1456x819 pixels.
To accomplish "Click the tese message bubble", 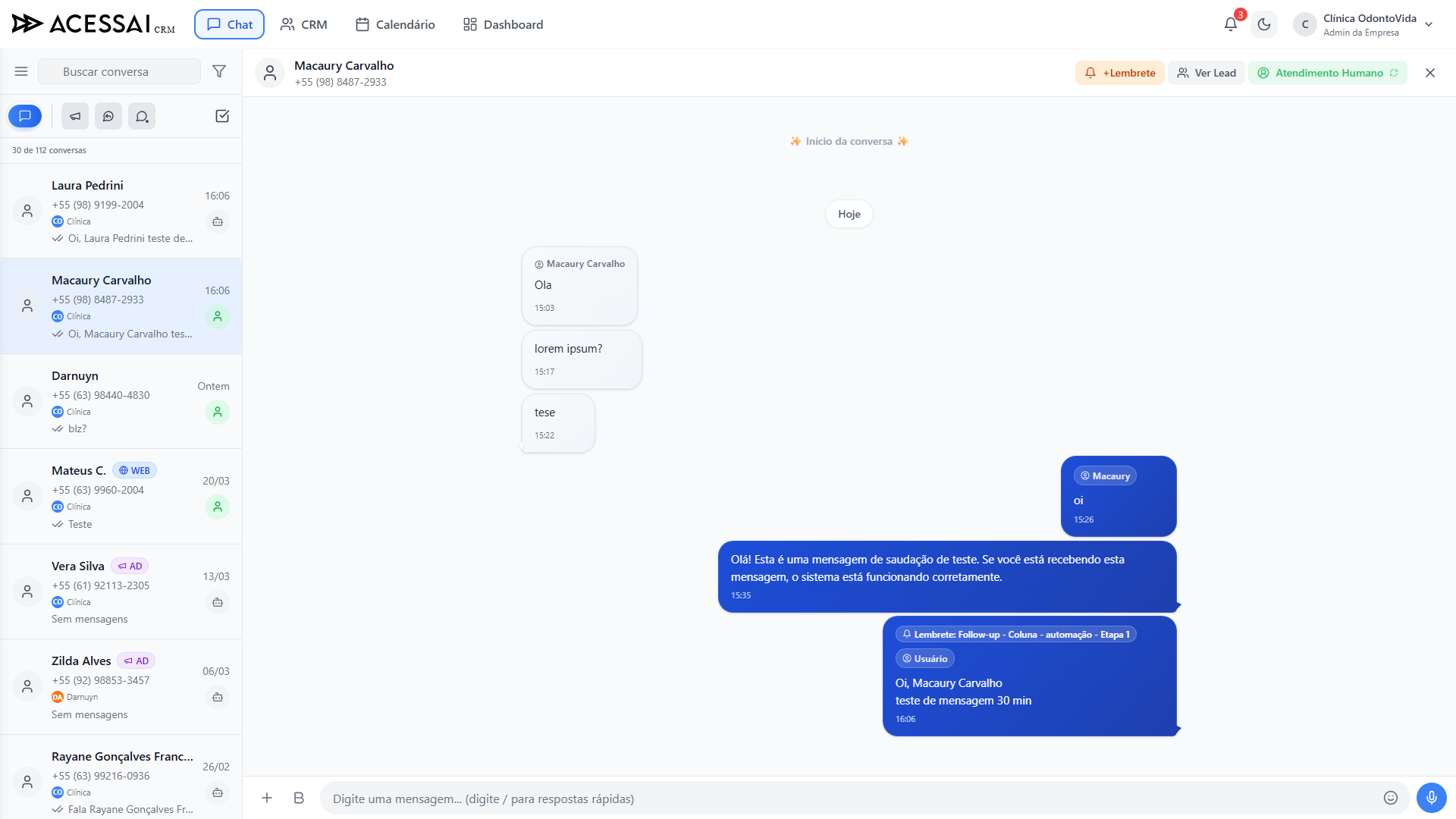I will (x=559, y=423).
